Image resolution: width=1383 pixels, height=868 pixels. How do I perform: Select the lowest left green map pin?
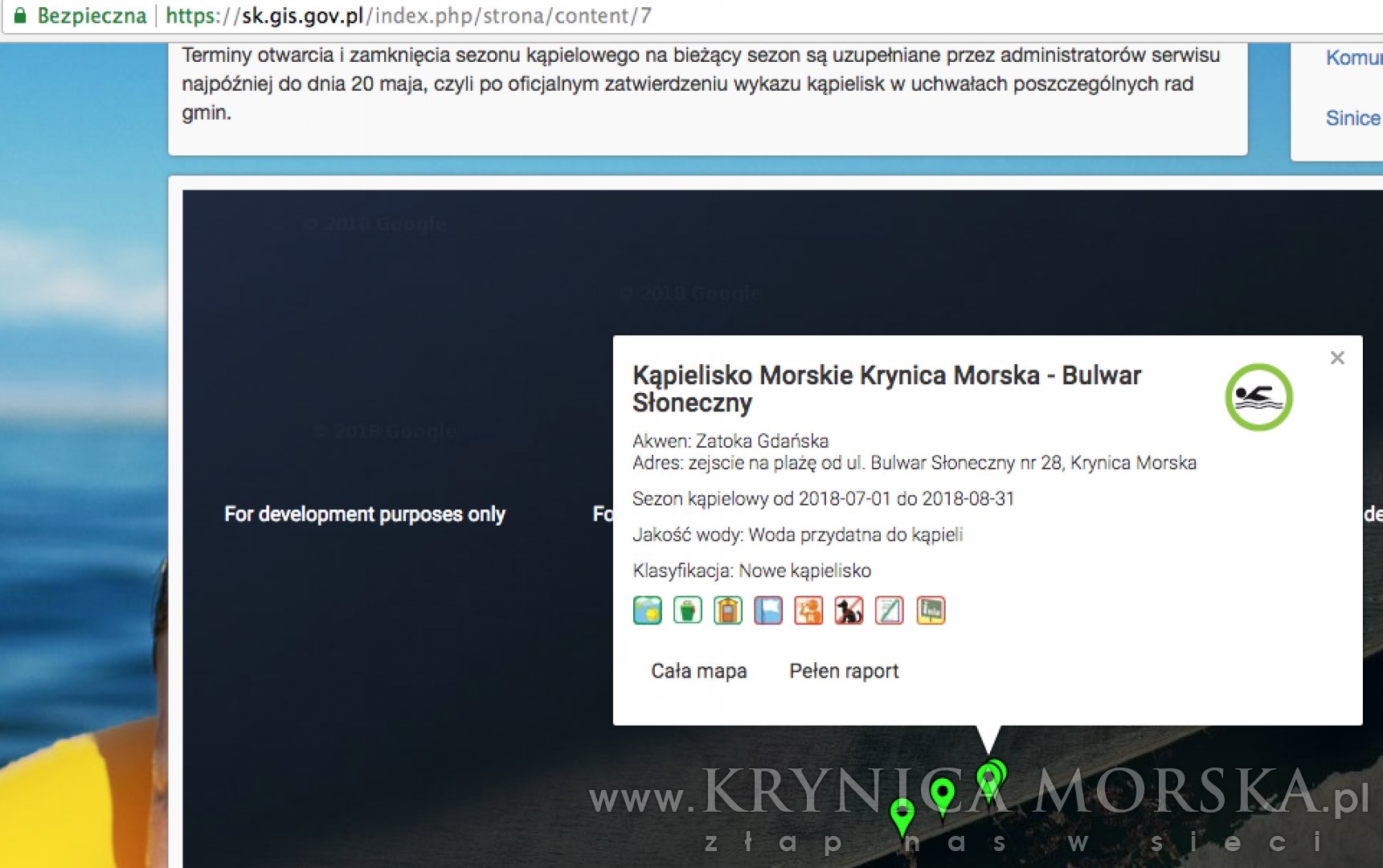click(902, 817)
